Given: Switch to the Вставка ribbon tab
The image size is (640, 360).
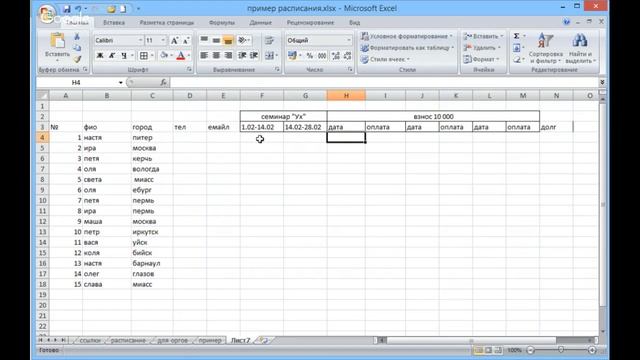Looking at the screenshot, I should pyautogui.click(x=114, y=22).
